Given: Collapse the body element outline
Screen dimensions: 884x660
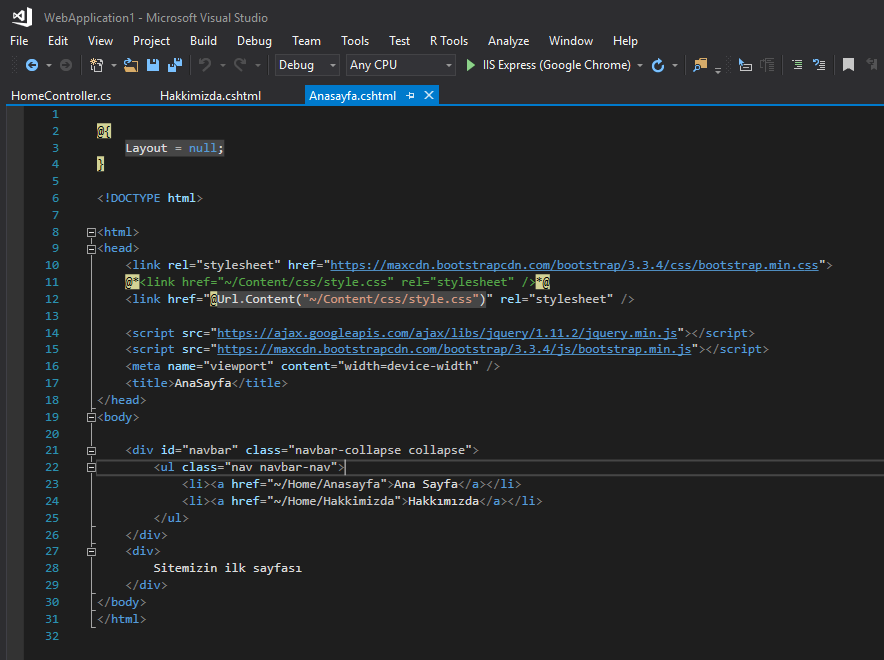Looking at the screenshot, I should click(91, 418).
